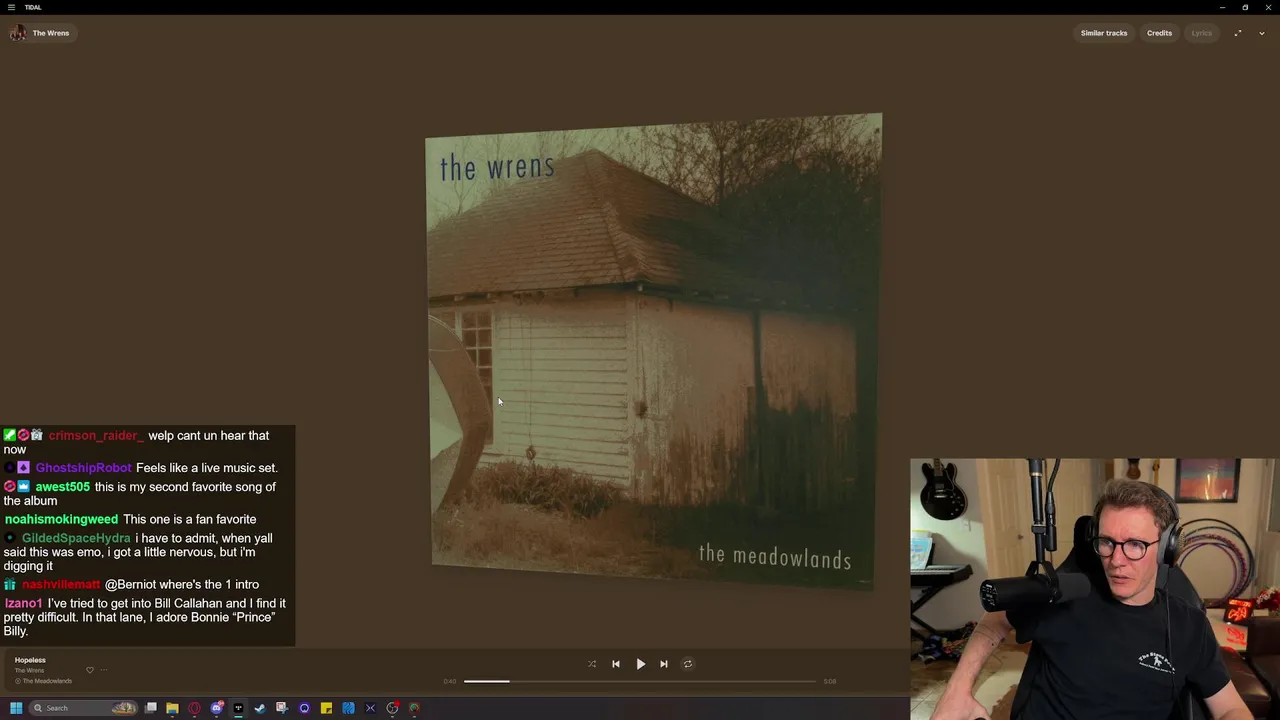Toggle shuffle playback
Image resolution: width=1280 pixels, height=720 pixels.
[x=592, y=664]
